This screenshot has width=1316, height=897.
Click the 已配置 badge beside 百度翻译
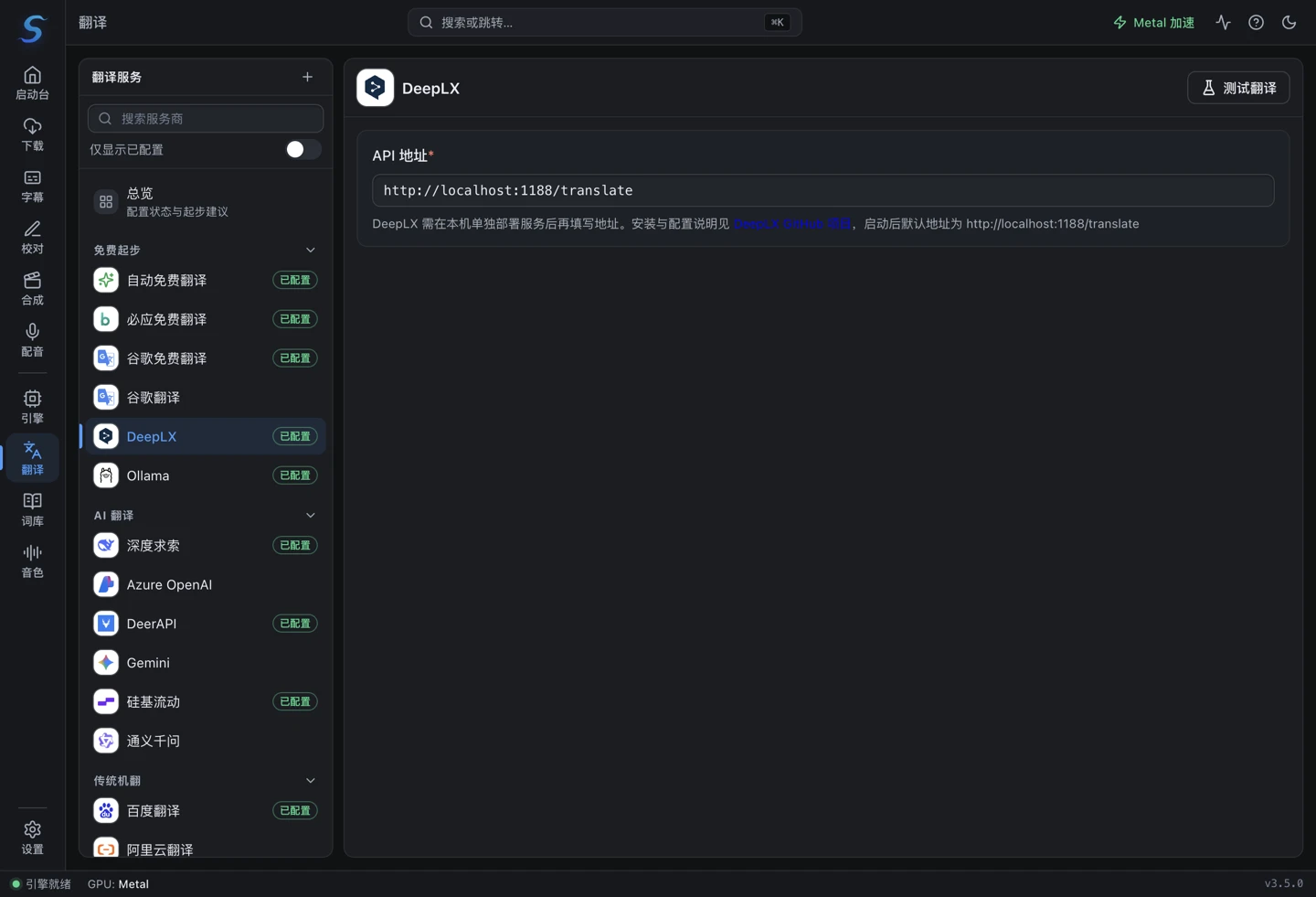[295, 811]
